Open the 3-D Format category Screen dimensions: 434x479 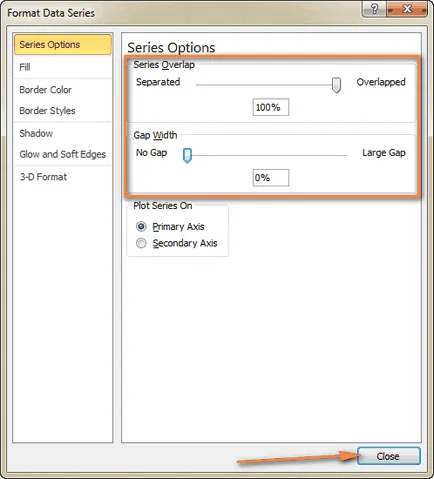click(63, 177)
